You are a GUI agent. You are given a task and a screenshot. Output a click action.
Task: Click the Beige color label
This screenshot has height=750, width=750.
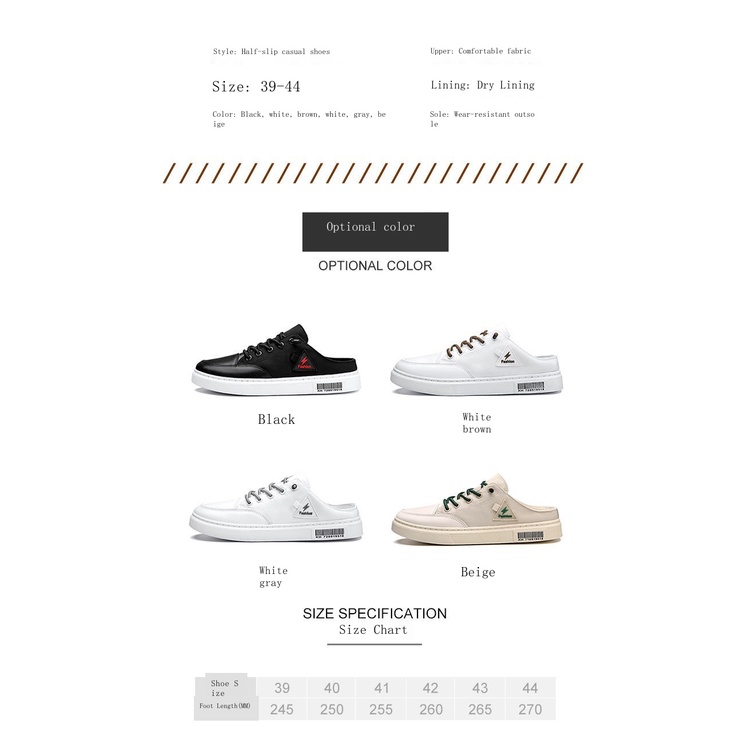click(x=478, y=573)
